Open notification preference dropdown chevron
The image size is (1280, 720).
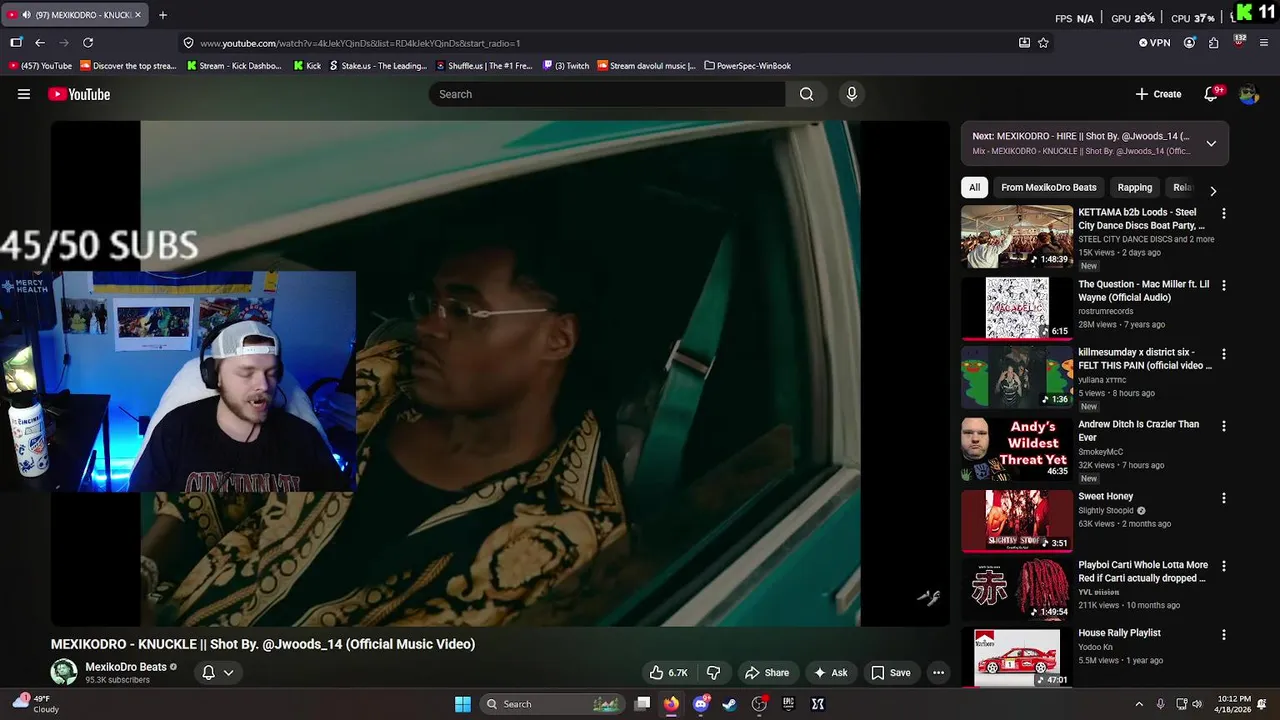[229, 673]
